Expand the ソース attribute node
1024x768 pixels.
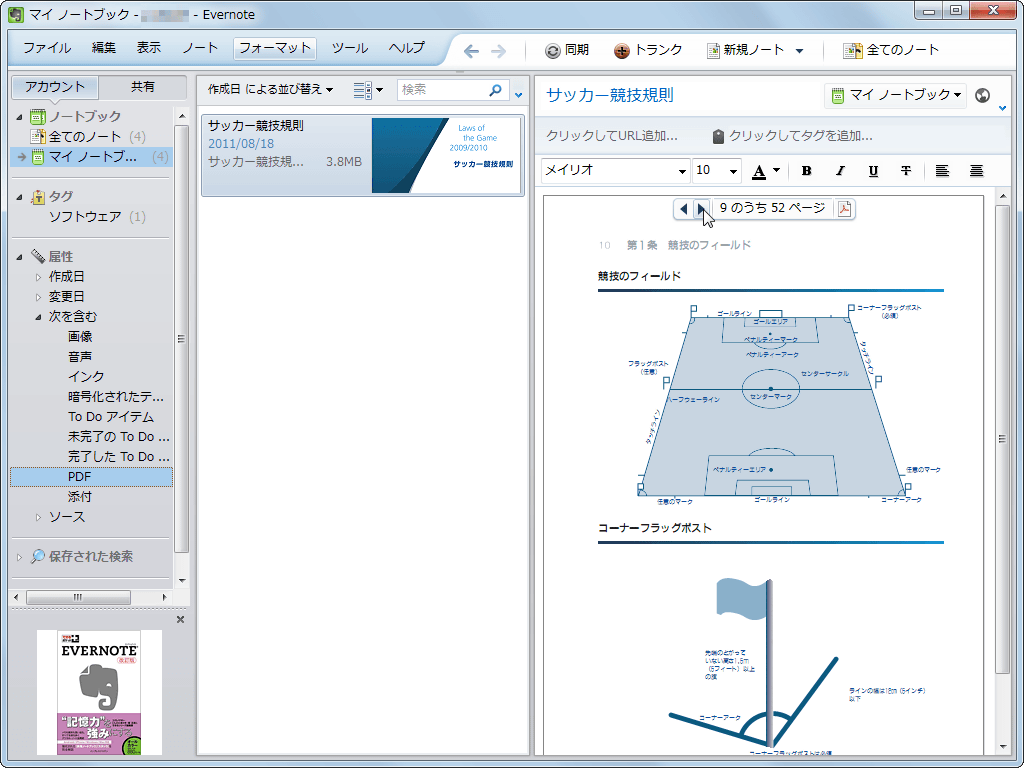(x=38, y=517)
